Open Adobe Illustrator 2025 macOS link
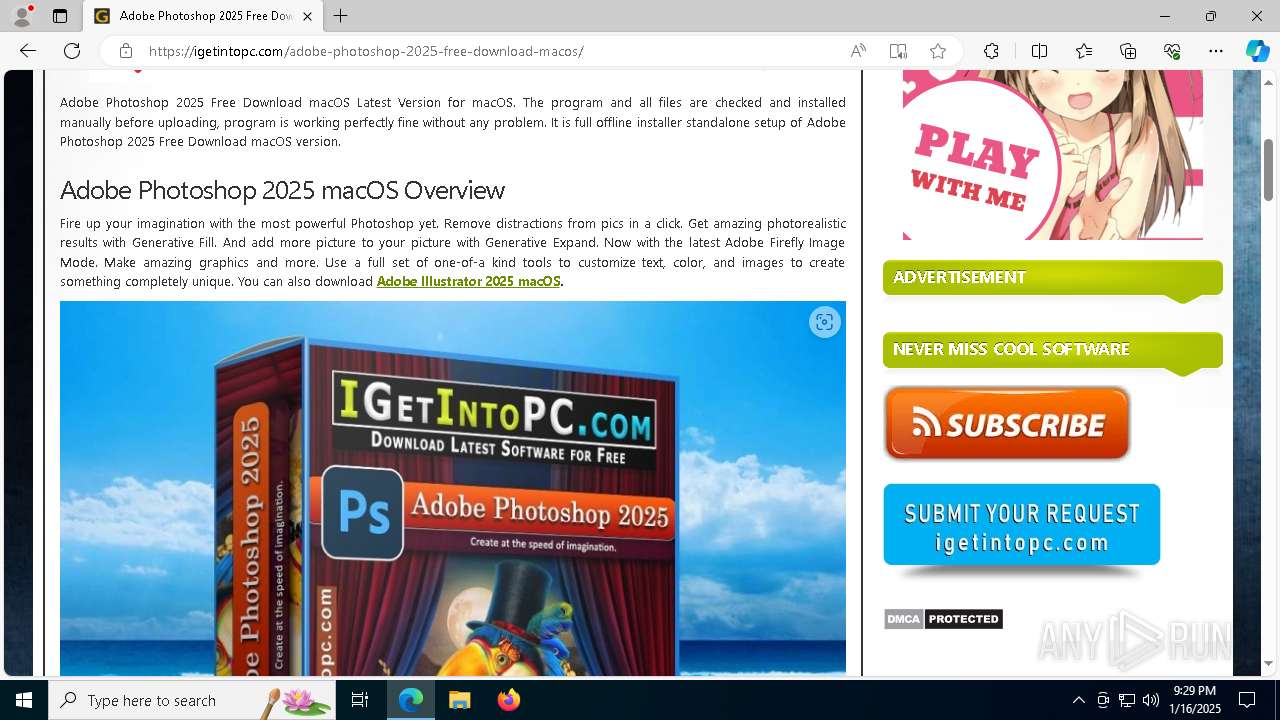 [468, 281]
